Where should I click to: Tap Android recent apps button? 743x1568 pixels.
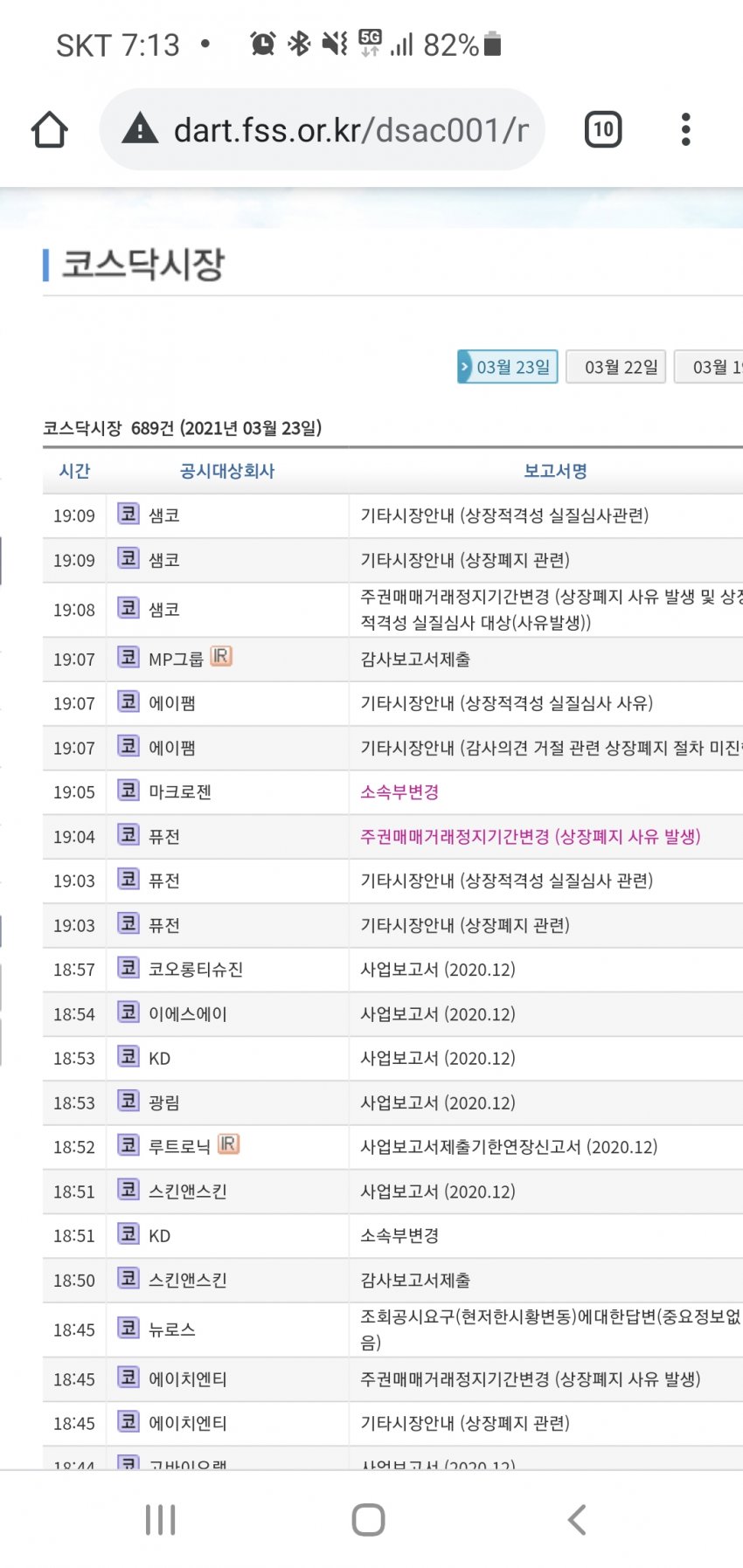(161, 1520)
